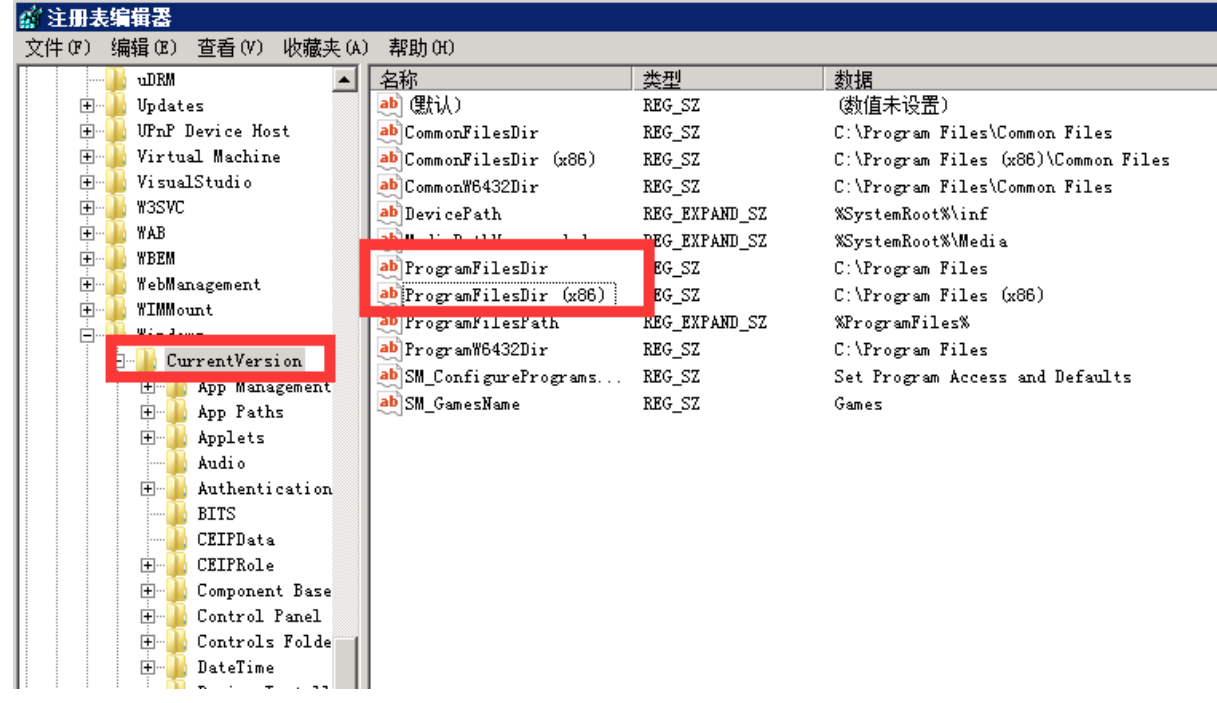Open the 查看(V) menu
The image size is (1217, 703).
[x=230, y=48]
